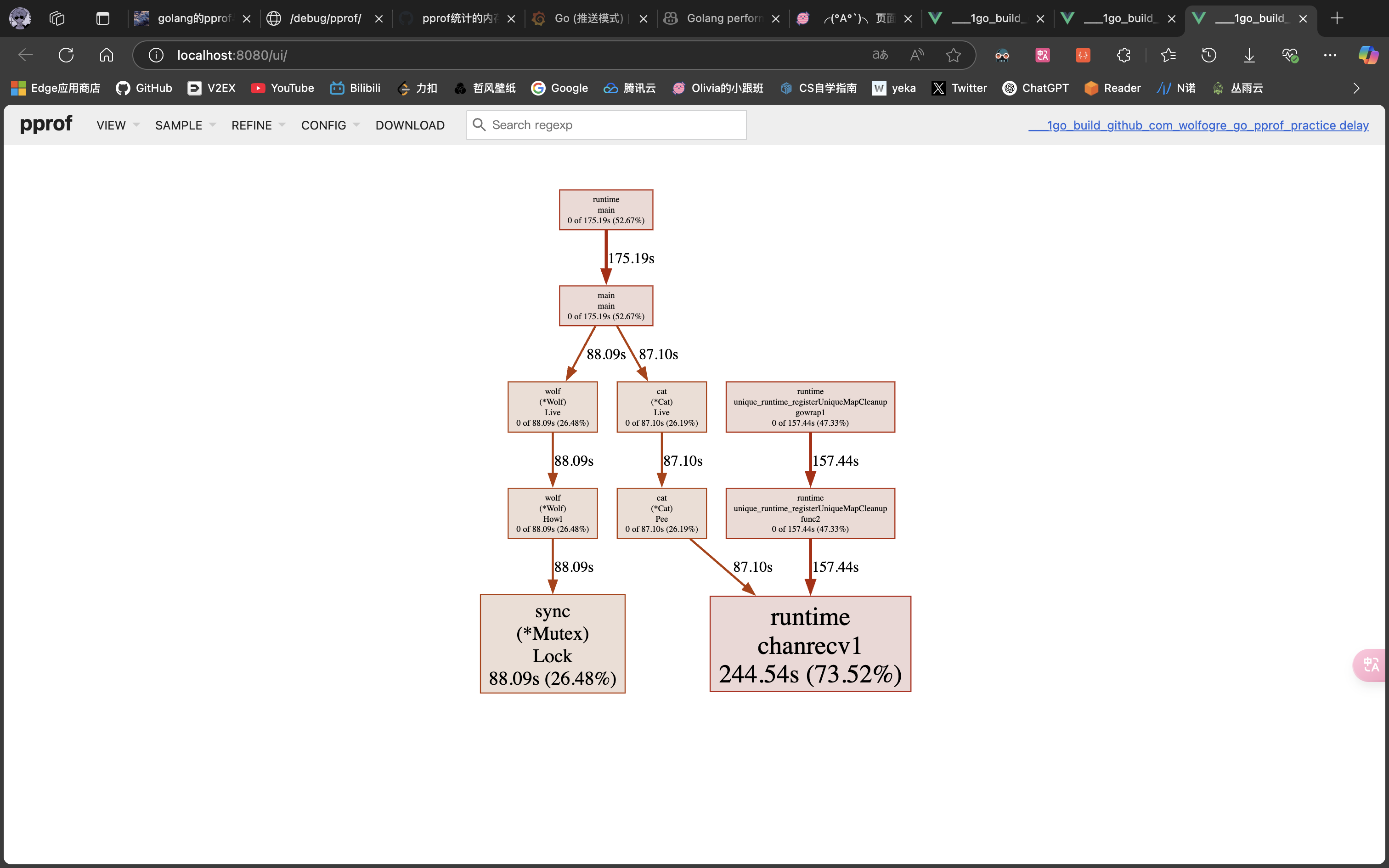
Task: Select the runtime chanrecv1 graph node
Action: point(810,644)
